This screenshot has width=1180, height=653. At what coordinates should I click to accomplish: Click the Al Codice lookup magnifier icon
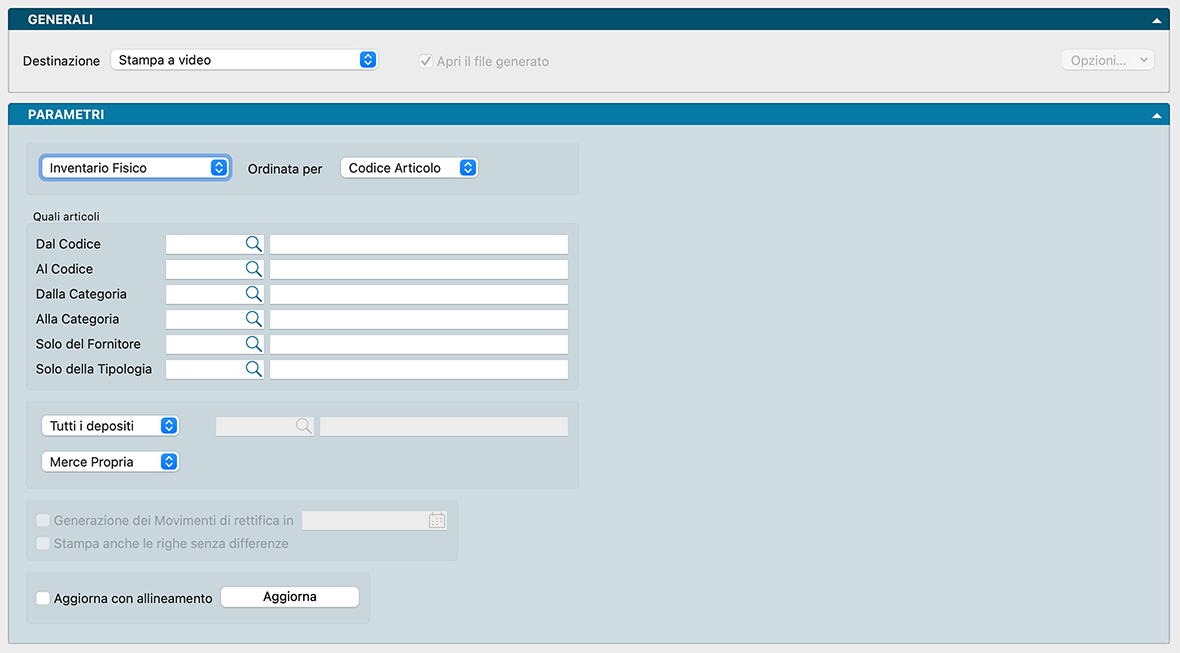point(253,269)
